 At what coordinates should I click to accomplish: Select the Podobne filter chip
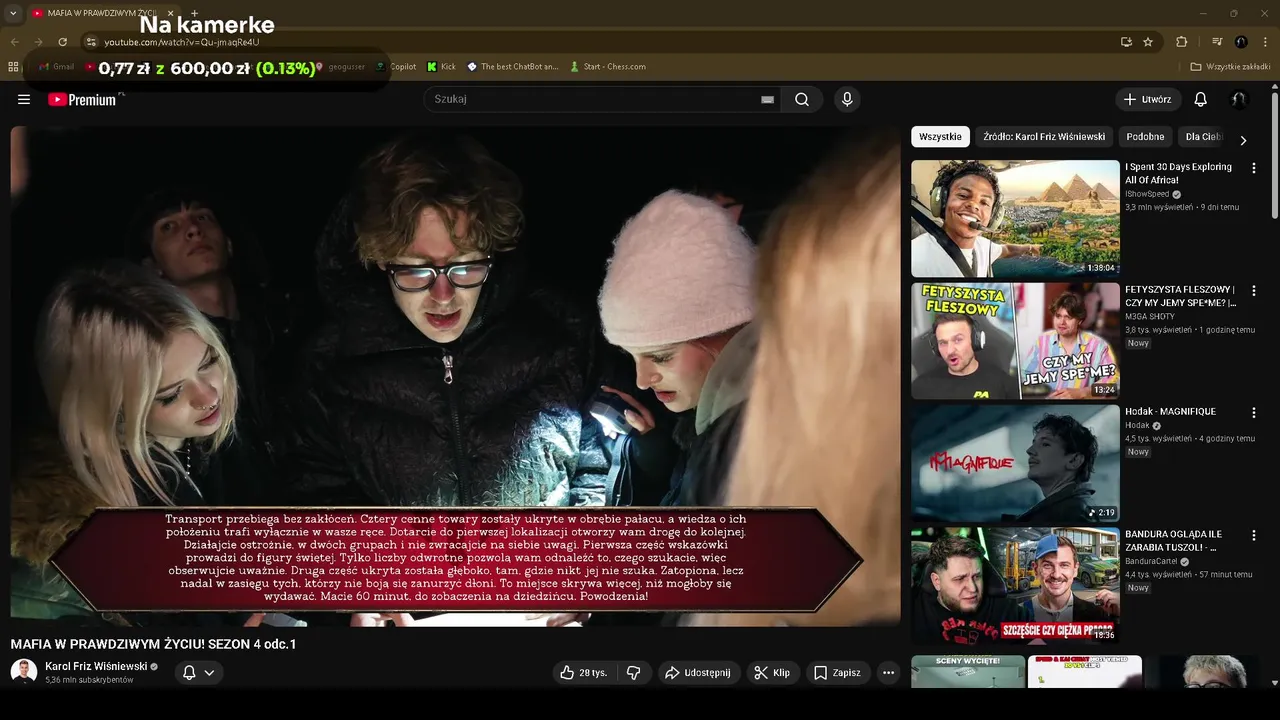point(1145,137)
